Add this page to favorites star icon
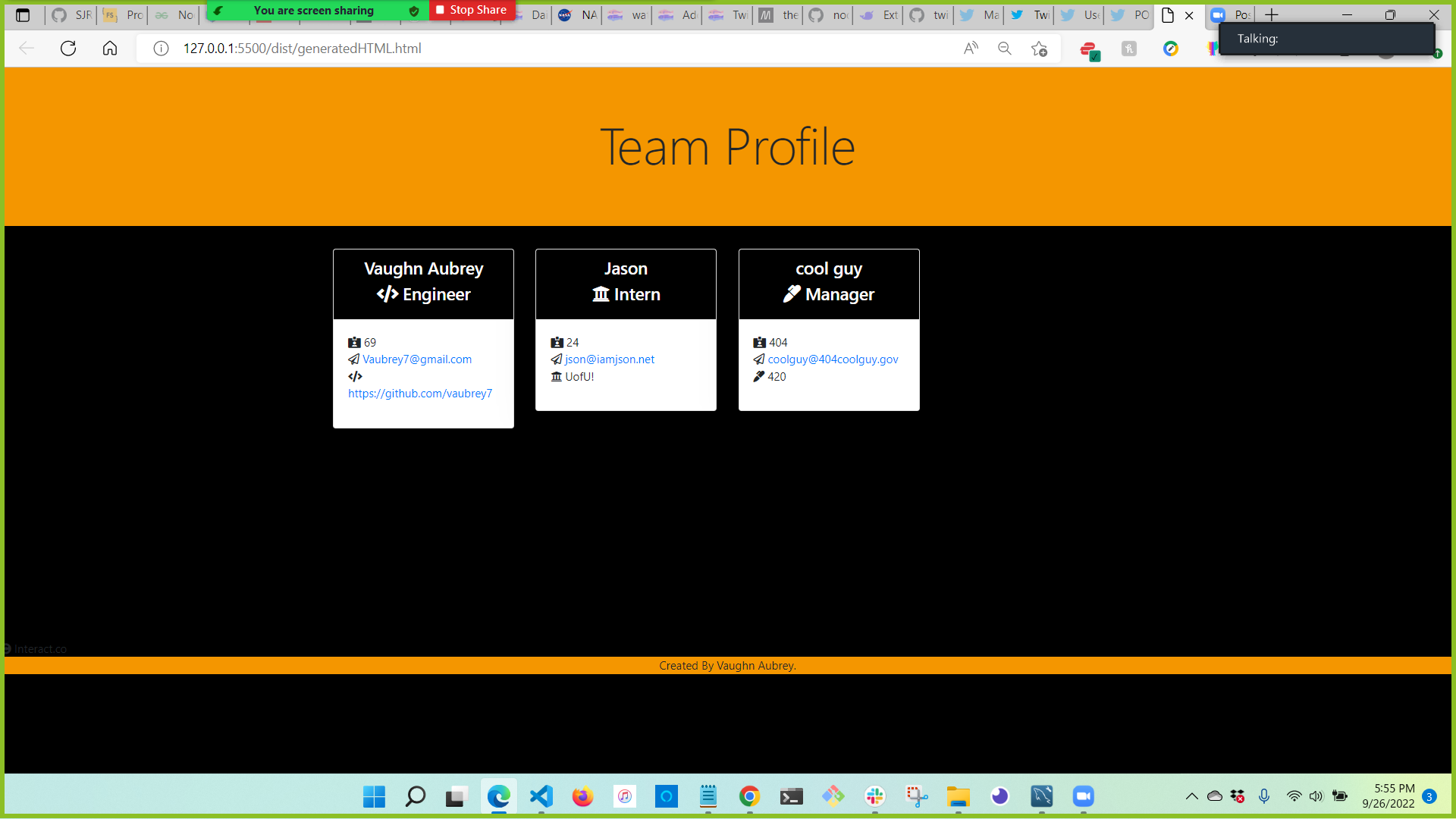Viewport: 1456px width, 819px height. (1039, 49)
